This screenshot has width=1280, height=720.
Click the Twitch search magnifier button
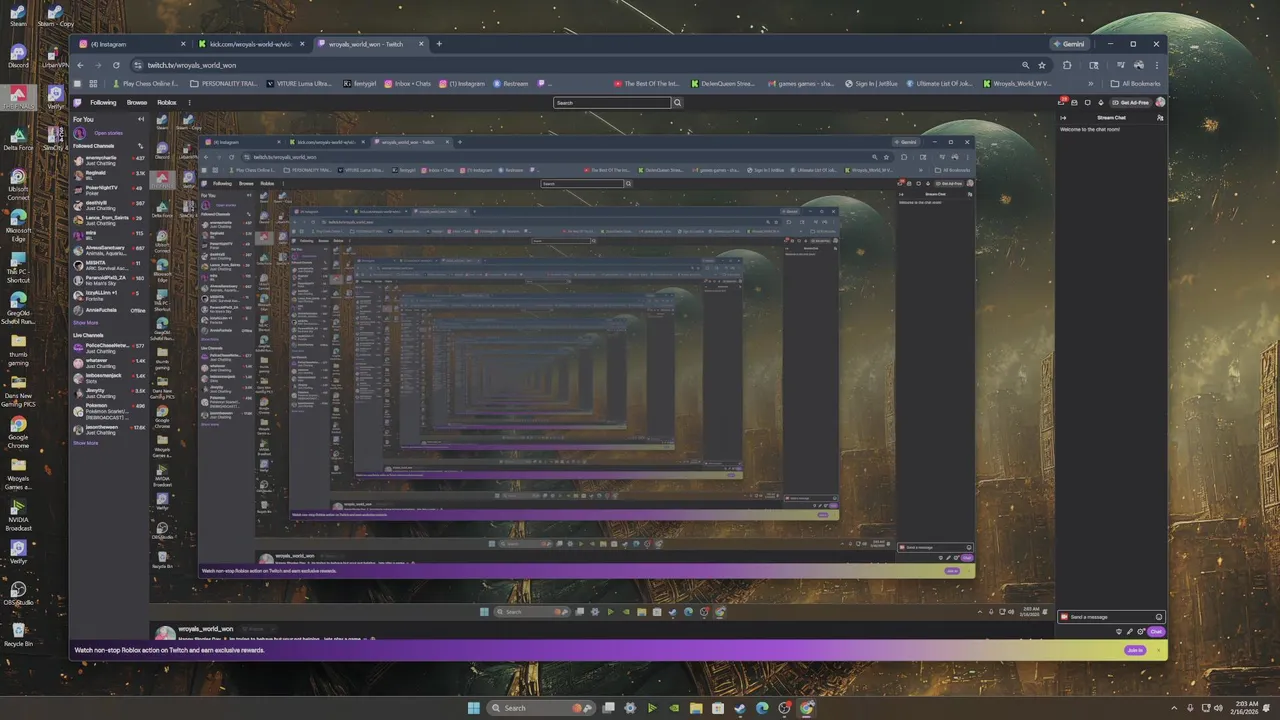pyautogui.click(x=677, y=102)
